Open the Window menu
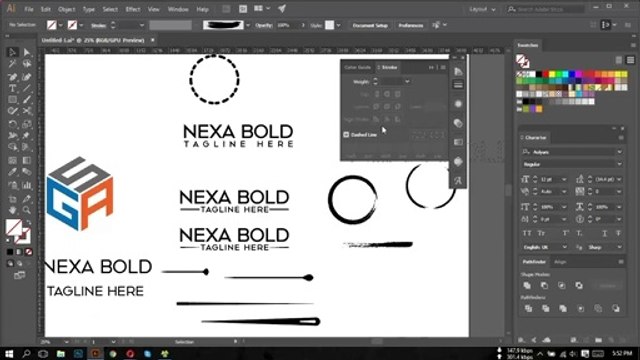The image size is (640, 360). click(x=178, y=9)
